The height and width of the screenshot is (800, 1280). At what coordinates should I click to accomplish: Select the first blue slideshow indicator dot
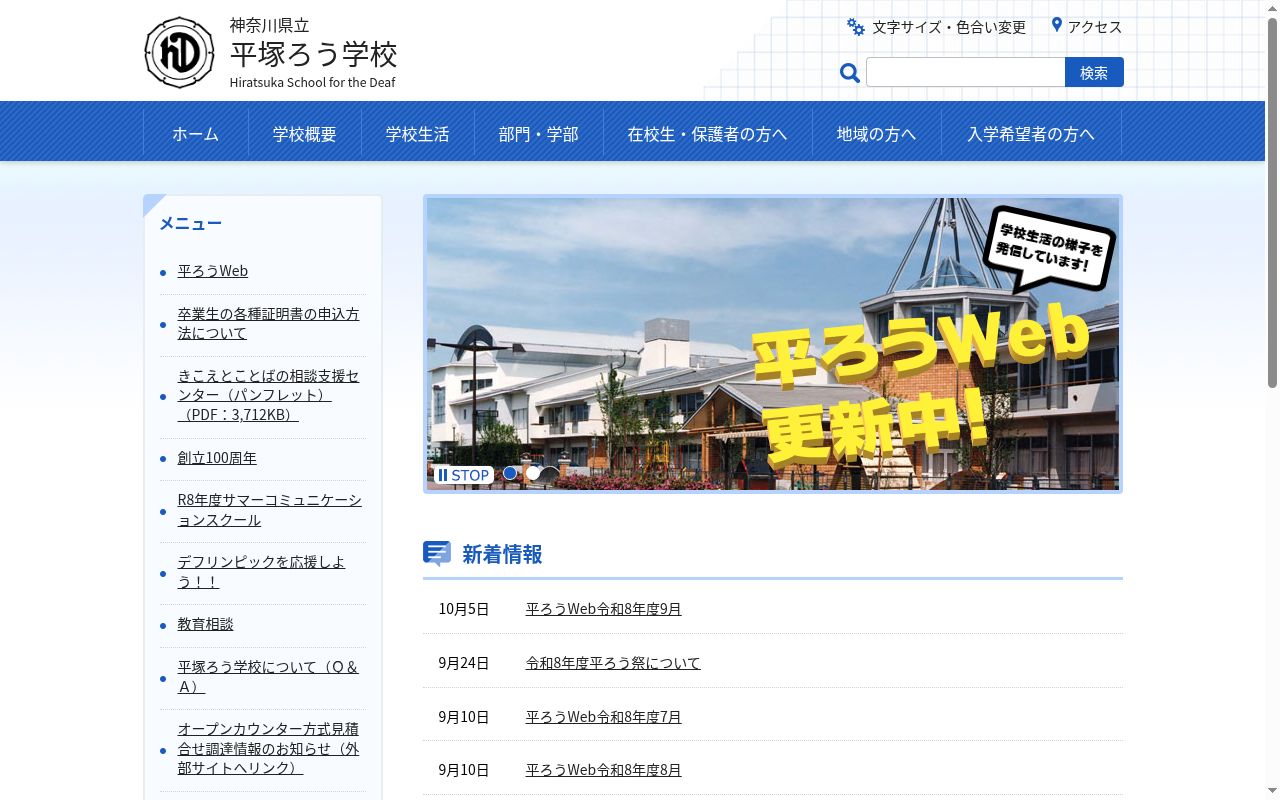(x=510, y=473)
